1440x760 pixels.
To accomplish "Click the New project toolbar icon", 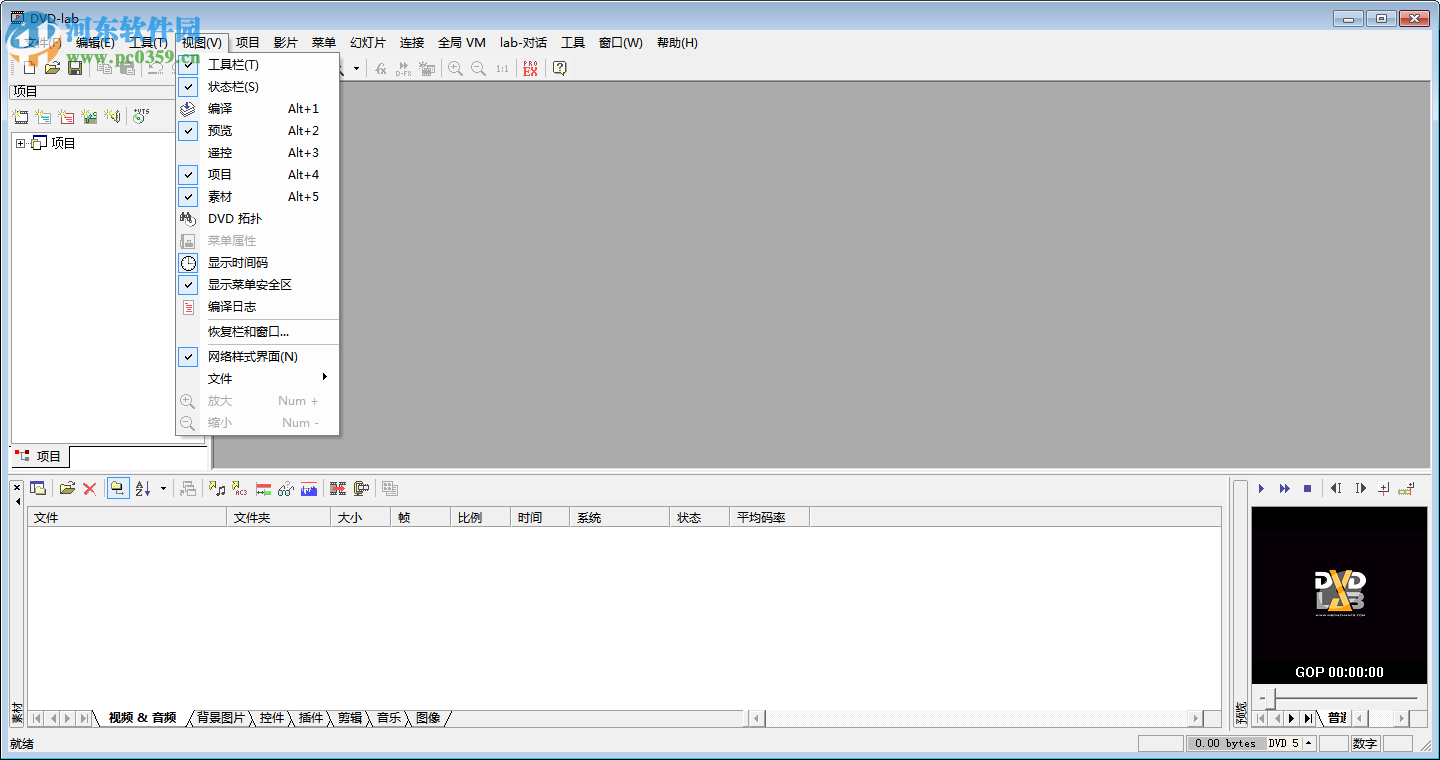I will (30, 68).
